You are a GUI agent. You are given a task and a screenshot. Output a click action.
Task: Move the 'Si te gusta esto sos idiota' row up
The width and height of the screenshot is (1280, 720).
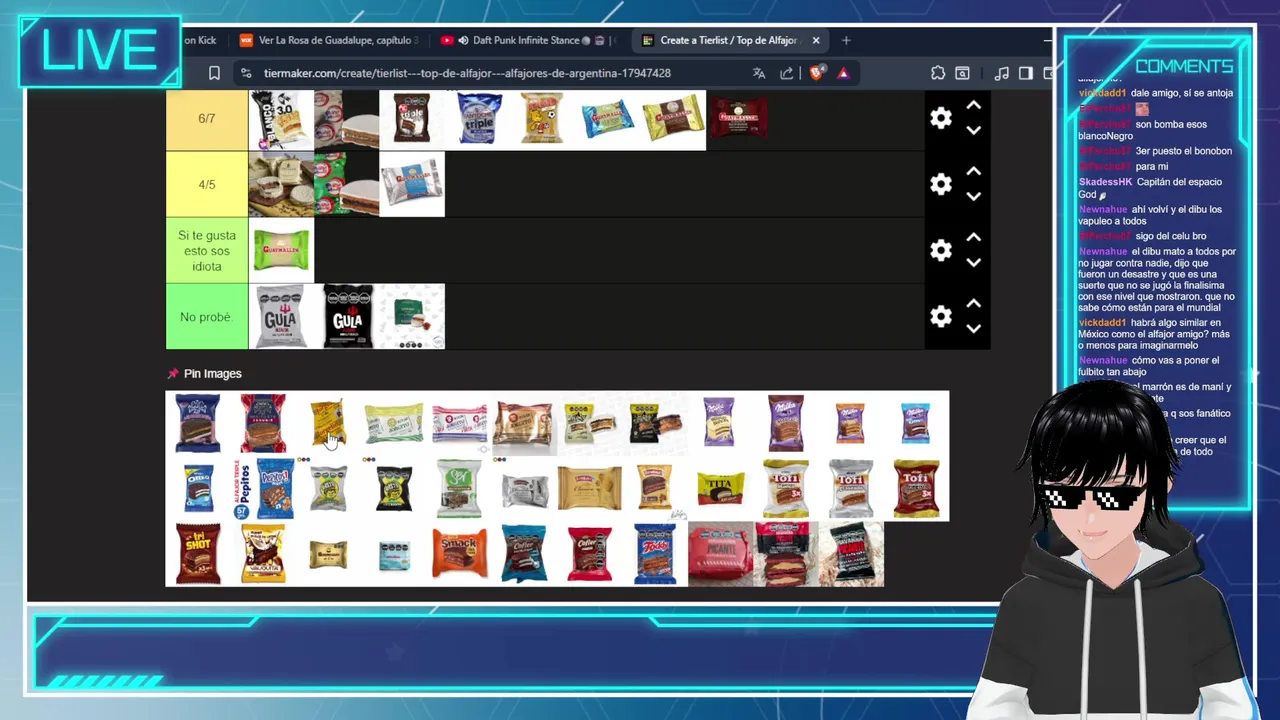(x=973, y=237)
